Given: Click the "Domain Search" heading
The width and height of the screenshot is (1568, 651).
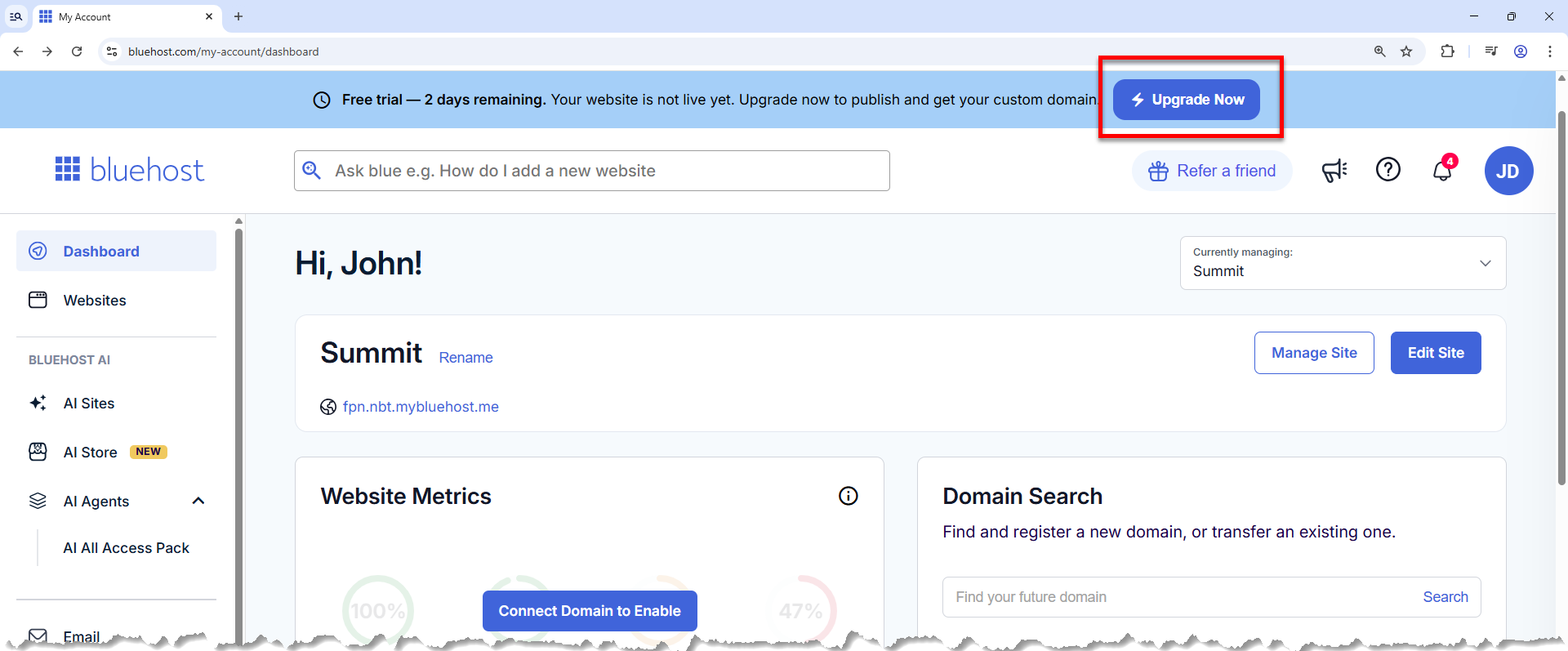Looking at the screenshot, I should coord(1022,496).
